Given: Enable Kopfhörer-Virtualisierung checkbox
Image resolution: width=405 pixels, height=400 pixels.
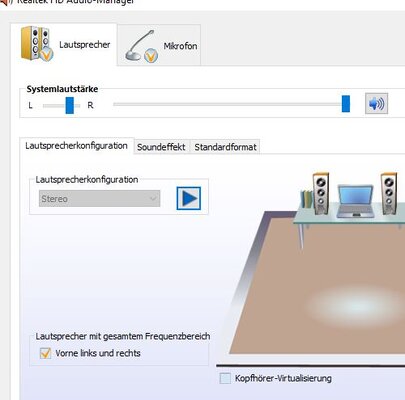Looking at the screenshot, I should point(225,378).
